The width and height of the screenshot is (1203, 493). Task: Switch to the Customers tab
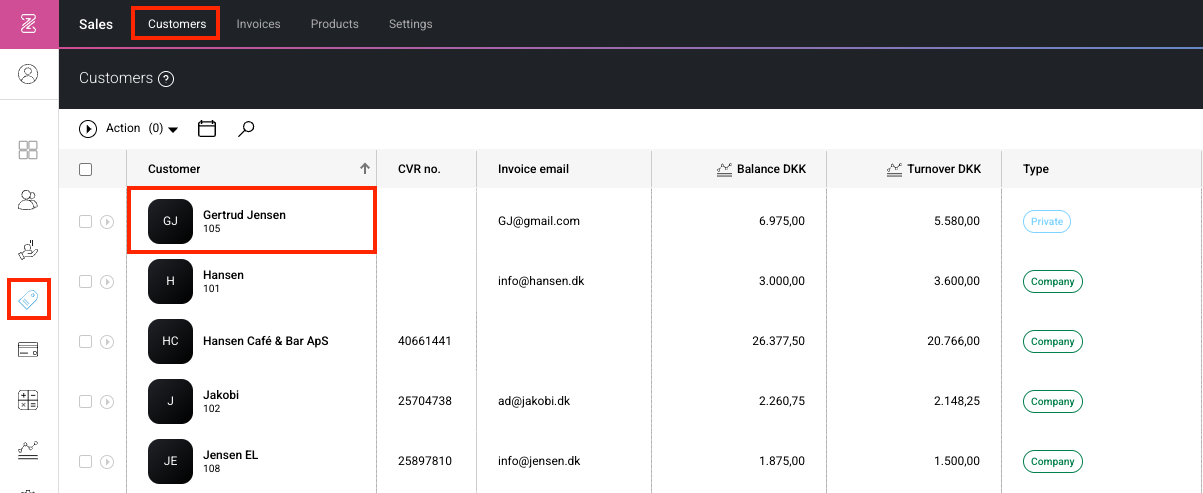177,24
